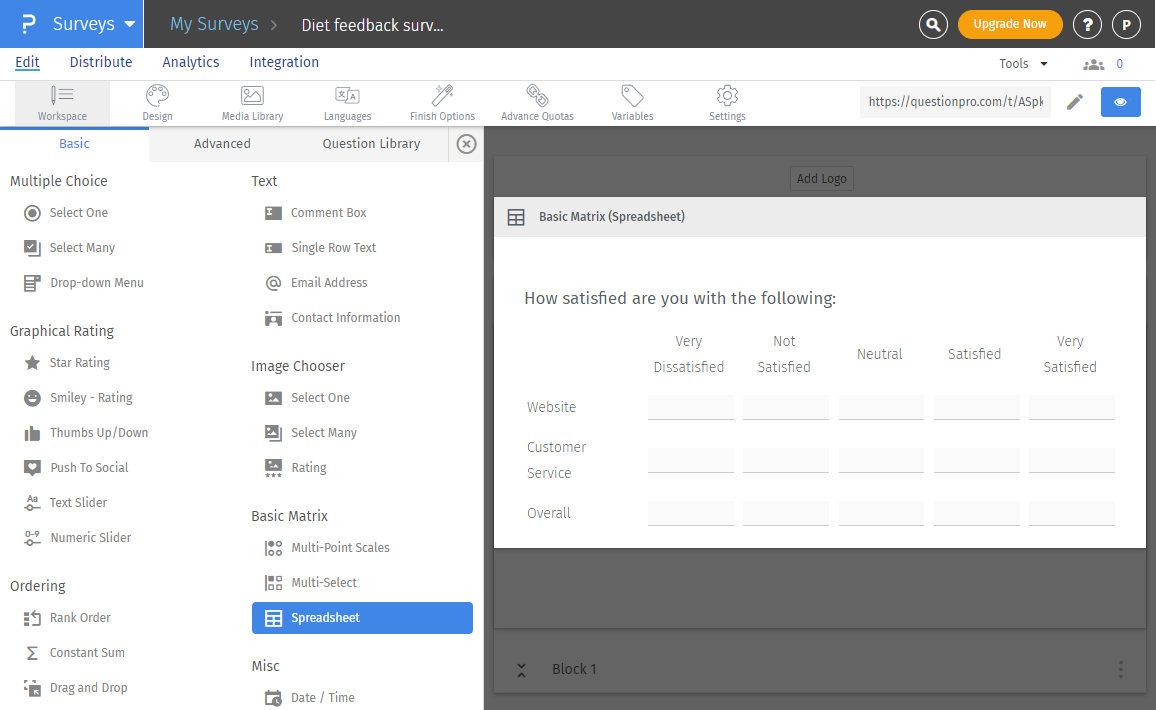Switch to the Advanced question tab

pyautogui.click(x=222, y=144)
